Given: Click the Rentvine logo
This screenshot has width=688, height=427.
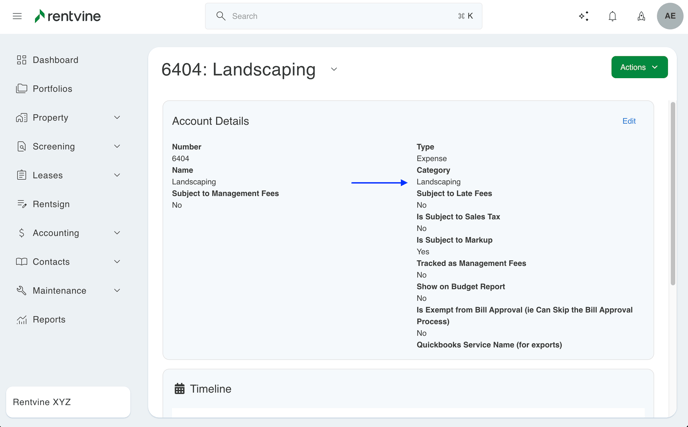Looking at the screenshot, I should 67,16.
